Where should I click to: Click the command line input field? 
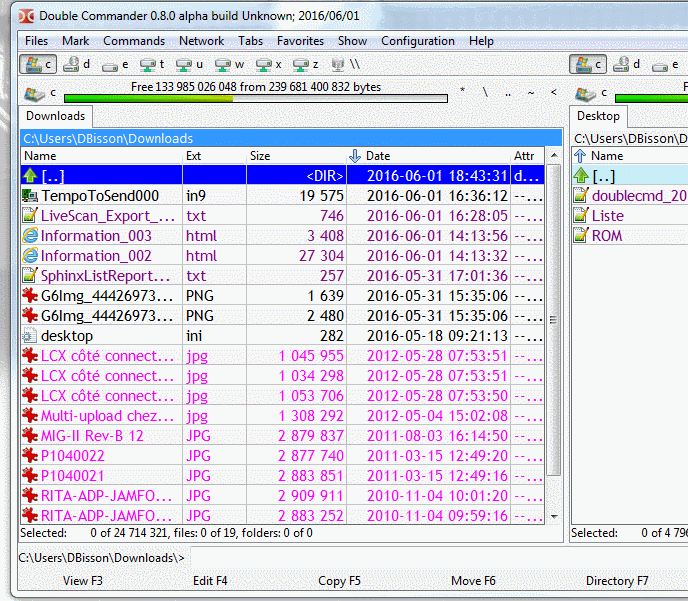click(439, 558)
